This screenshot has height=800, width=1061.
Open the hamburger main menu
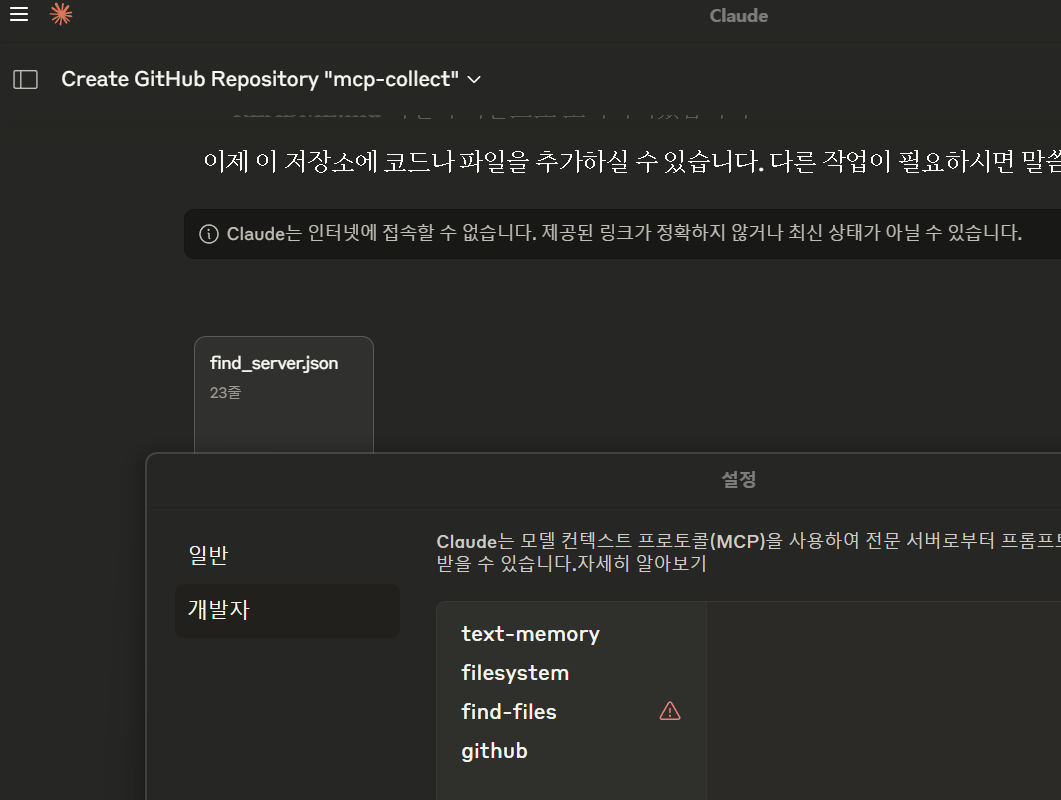pos(19,14)
